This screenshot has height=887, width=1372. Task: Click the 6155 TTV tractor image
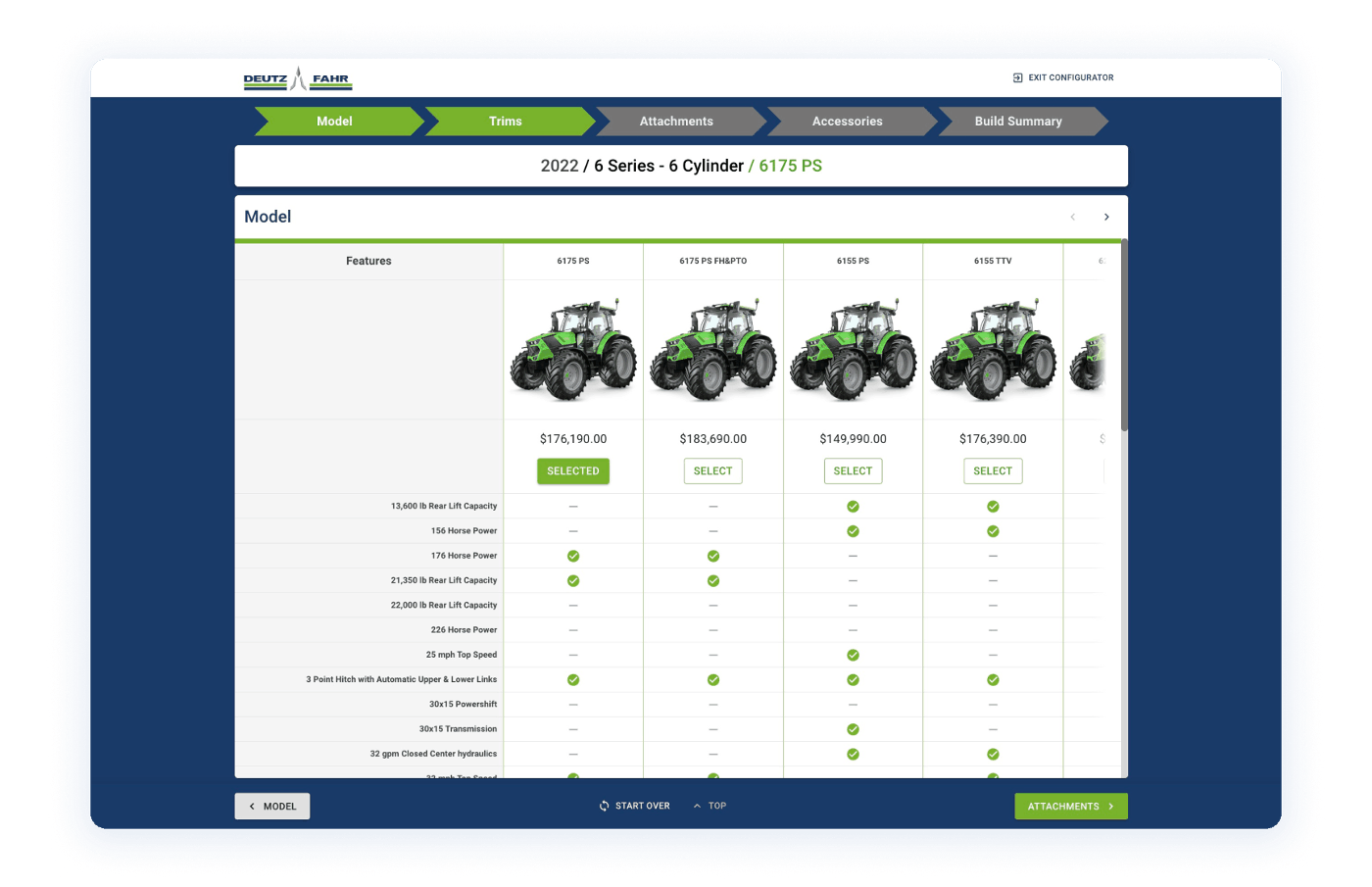tap(993, 350)
